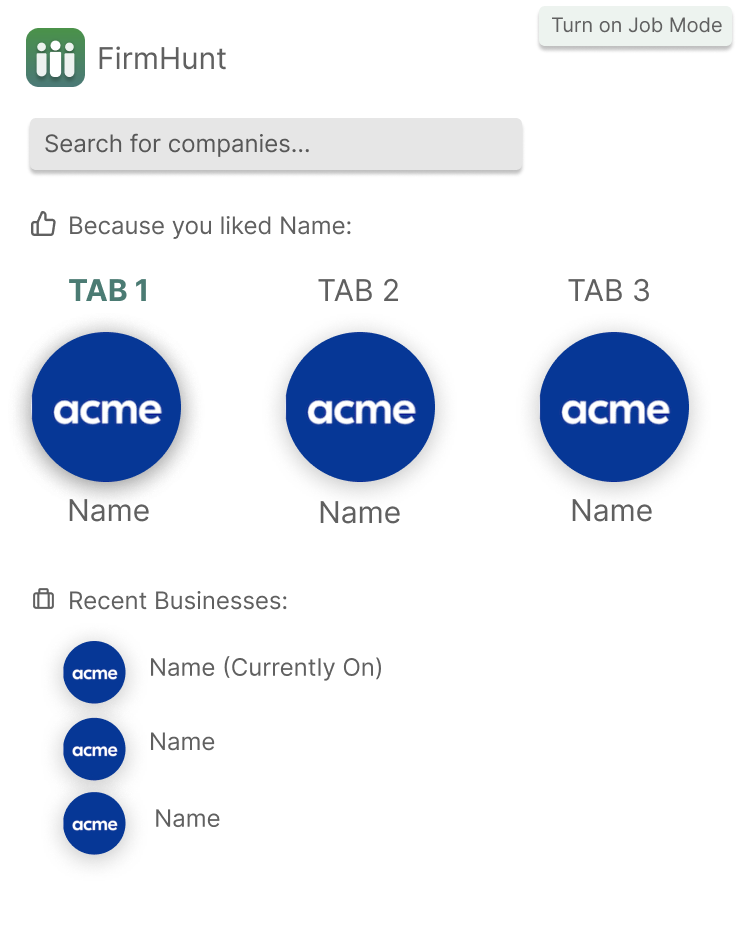
Task: Open the Name (Currently On) recent business
Action: tap(266, 667)
